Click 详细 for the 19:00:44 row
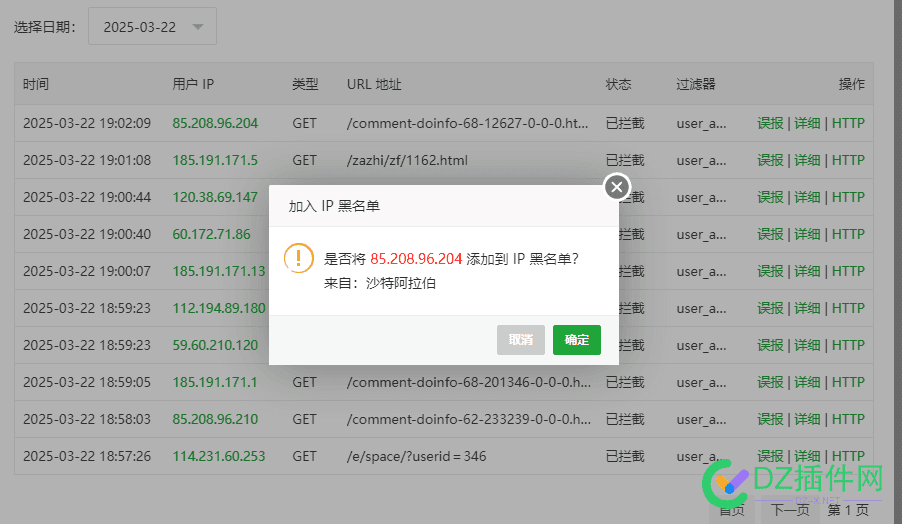This screenshot has width=902, height=524. (807, 197)
